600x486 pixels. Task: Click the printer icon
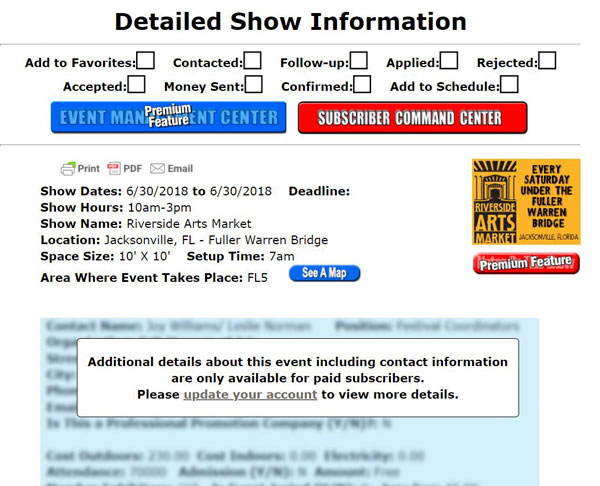pyautogui.click(x=68, y=169)
